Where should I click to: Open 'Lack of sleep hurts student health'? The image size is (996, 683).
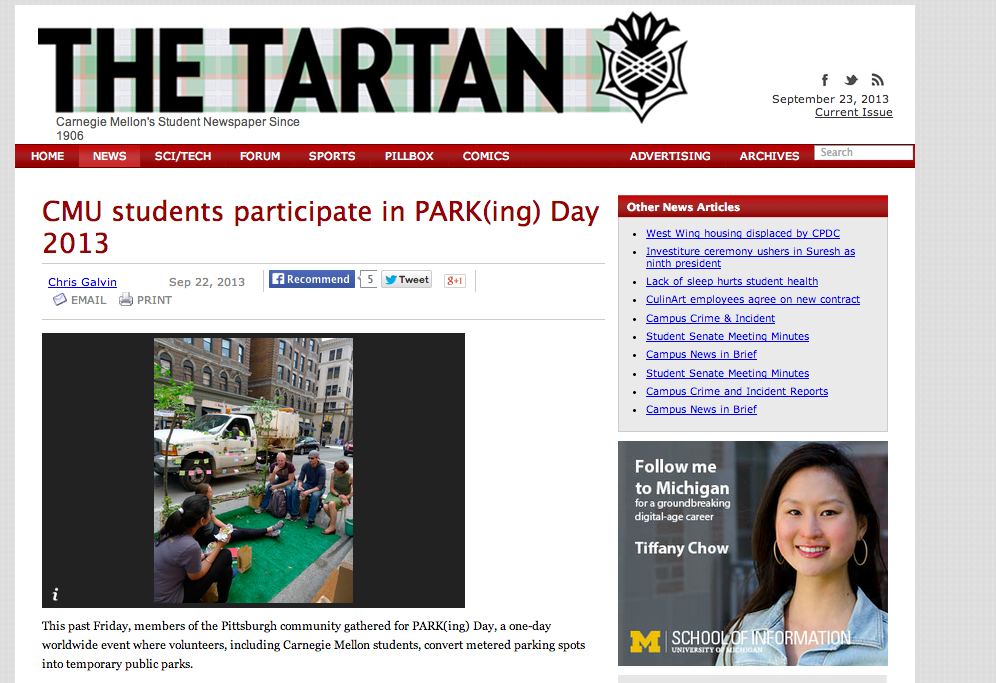(732, 281)
